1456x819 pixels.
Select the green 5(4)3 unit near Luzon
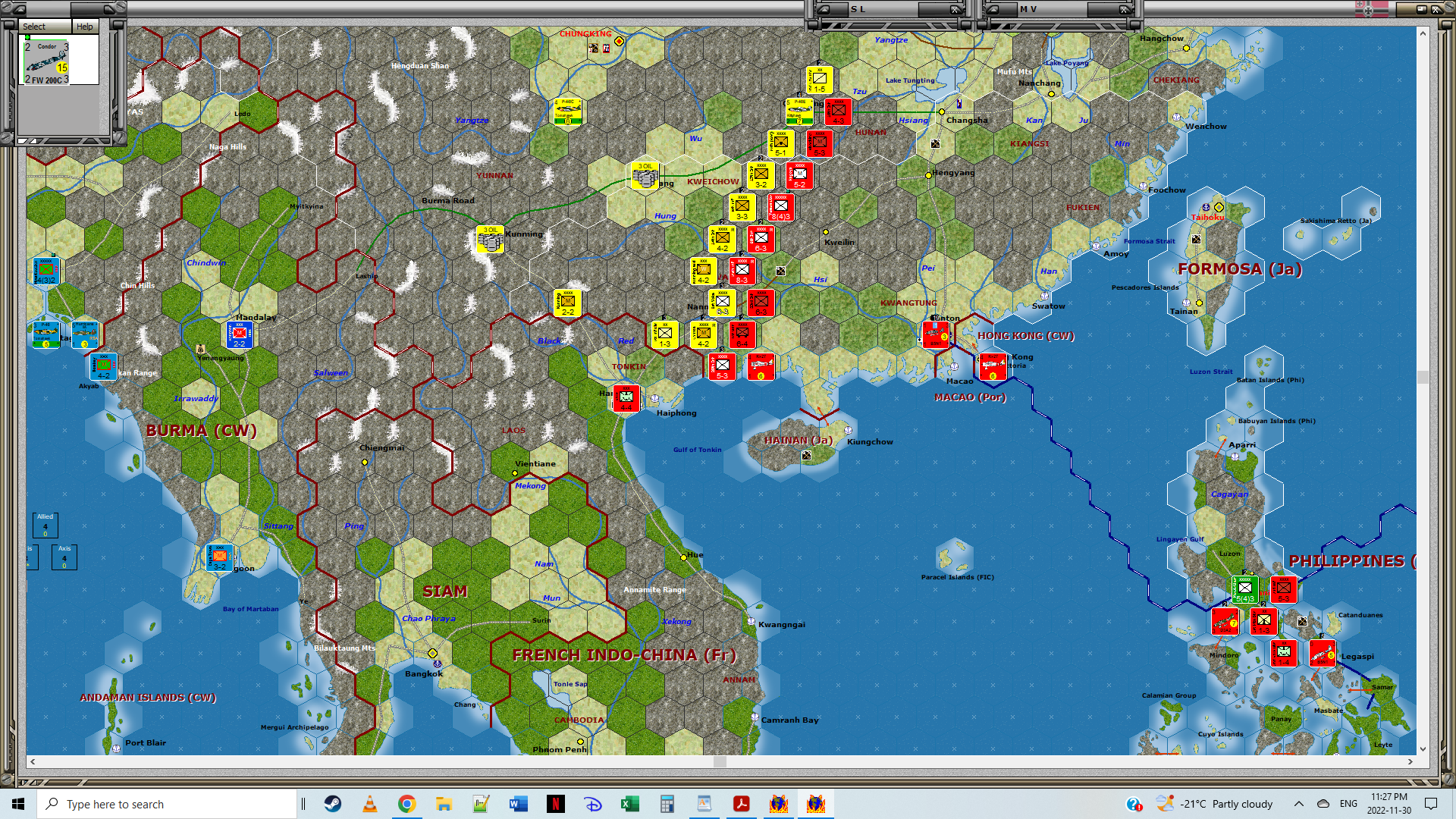tap(1244, 589)
